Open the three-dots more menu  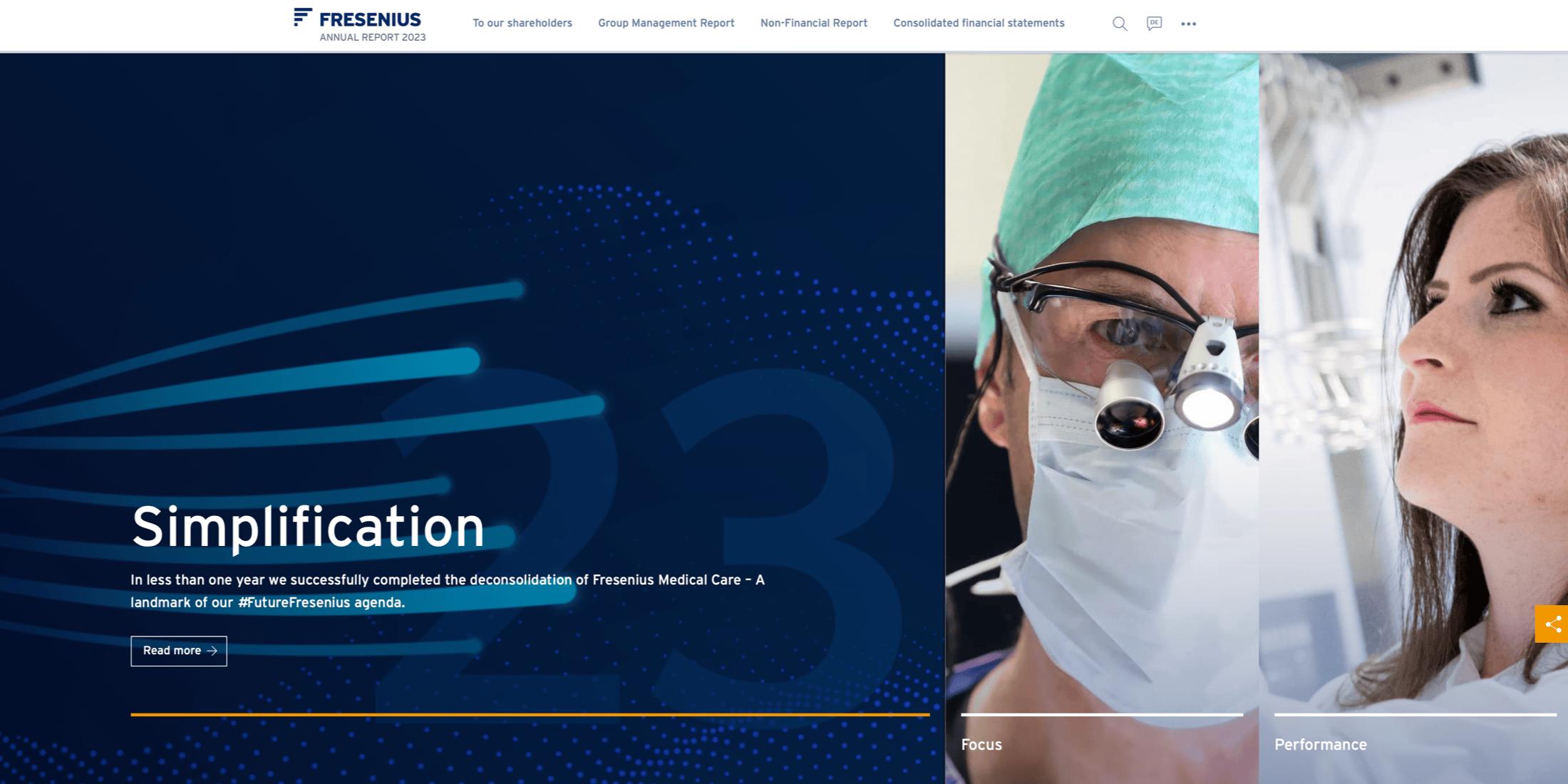[1188, 24]
